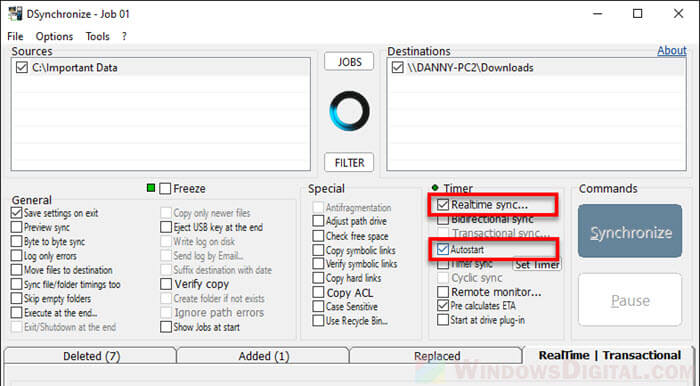Enable Bidirectional sync

point(443,220)
